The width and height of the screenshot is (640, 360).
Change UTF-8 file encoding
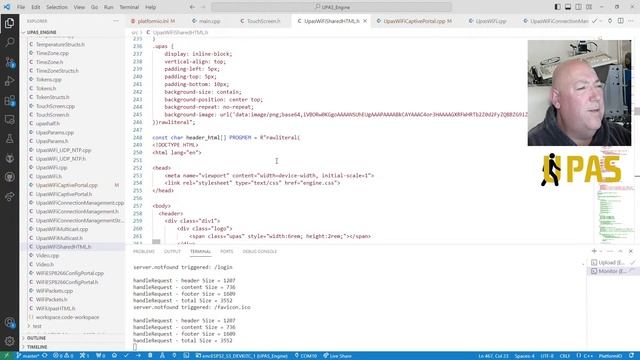(547, 356)
